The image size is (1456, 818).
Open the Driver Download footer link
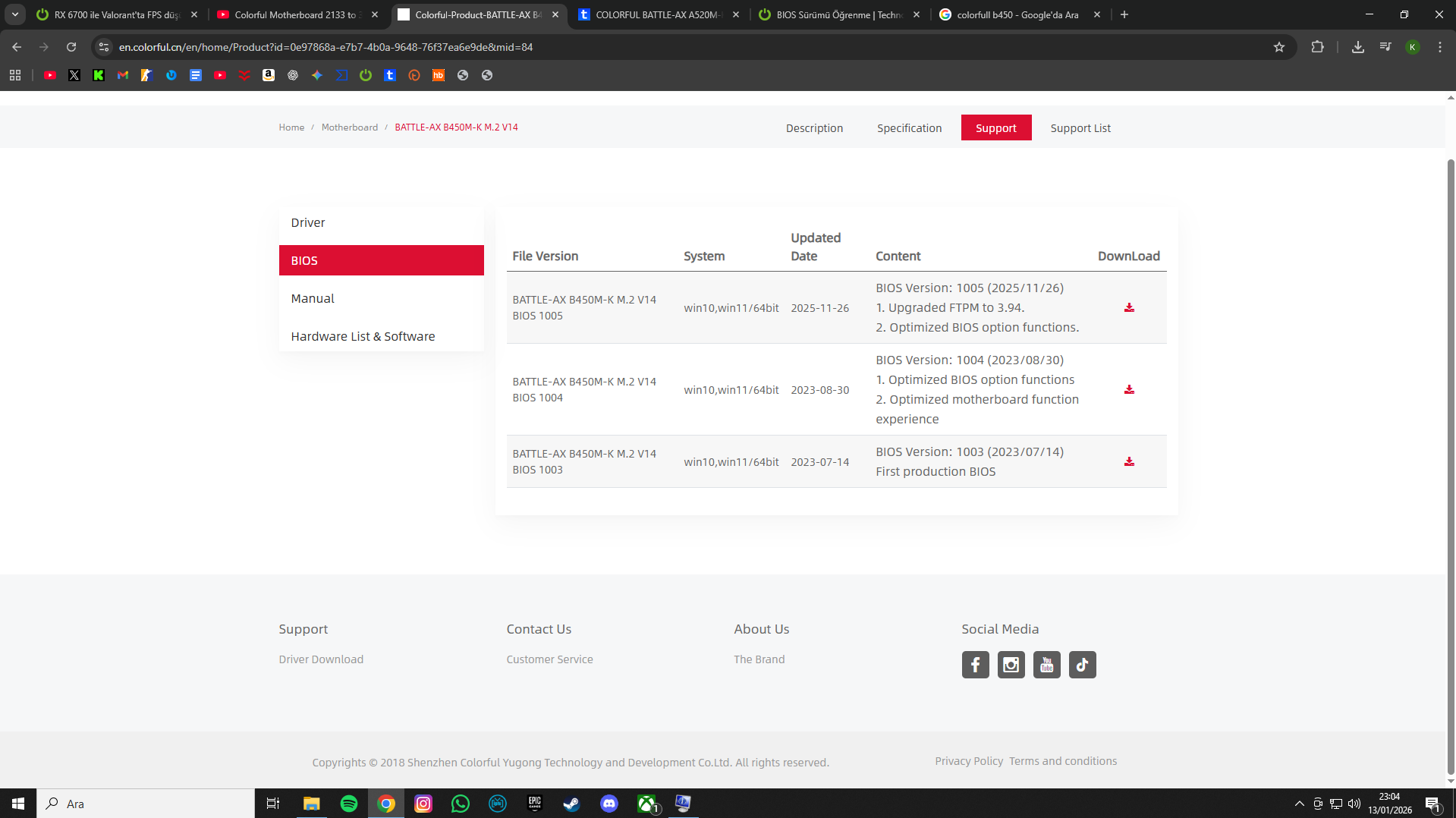321,659
